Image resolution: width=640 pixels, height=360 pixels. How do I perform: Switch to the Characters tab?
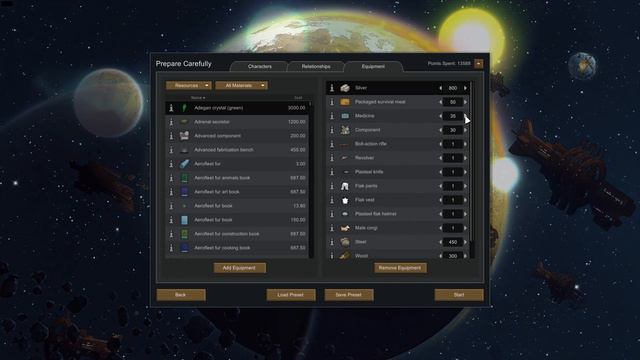260,66
